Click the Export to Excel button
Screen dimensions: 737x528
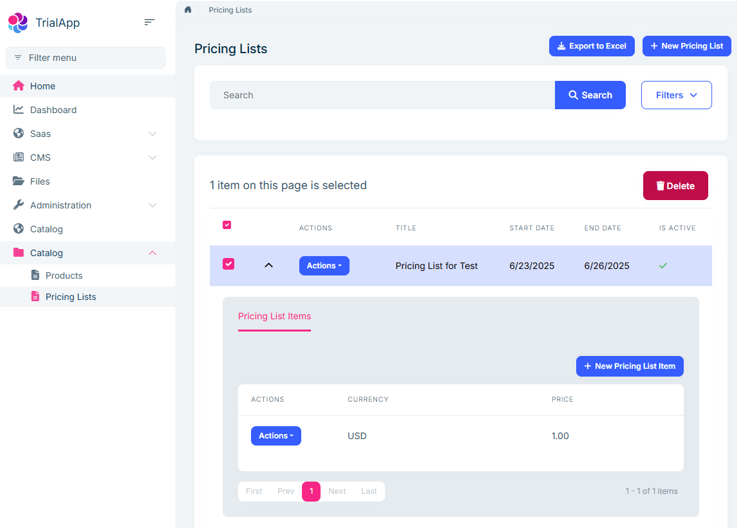592,46
